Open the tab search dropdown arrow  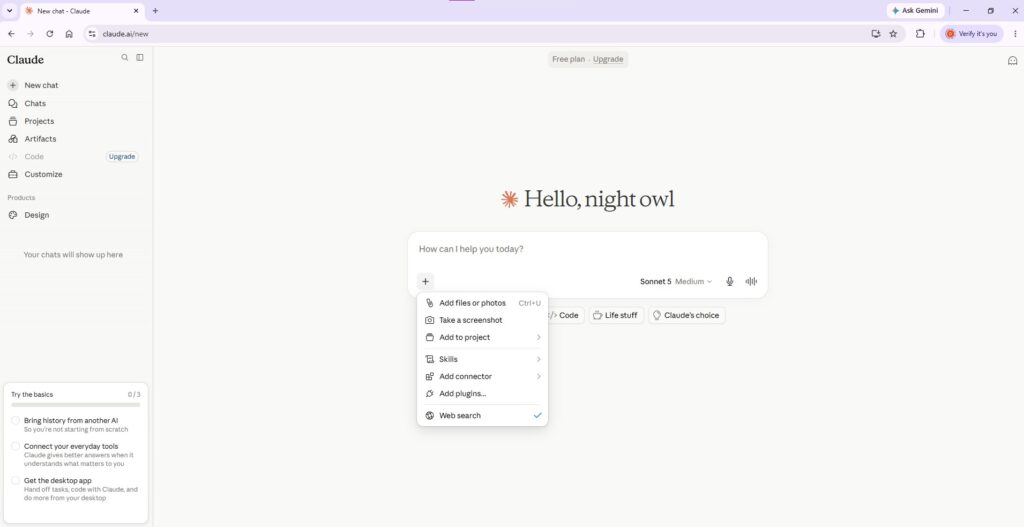coord(9,10)
